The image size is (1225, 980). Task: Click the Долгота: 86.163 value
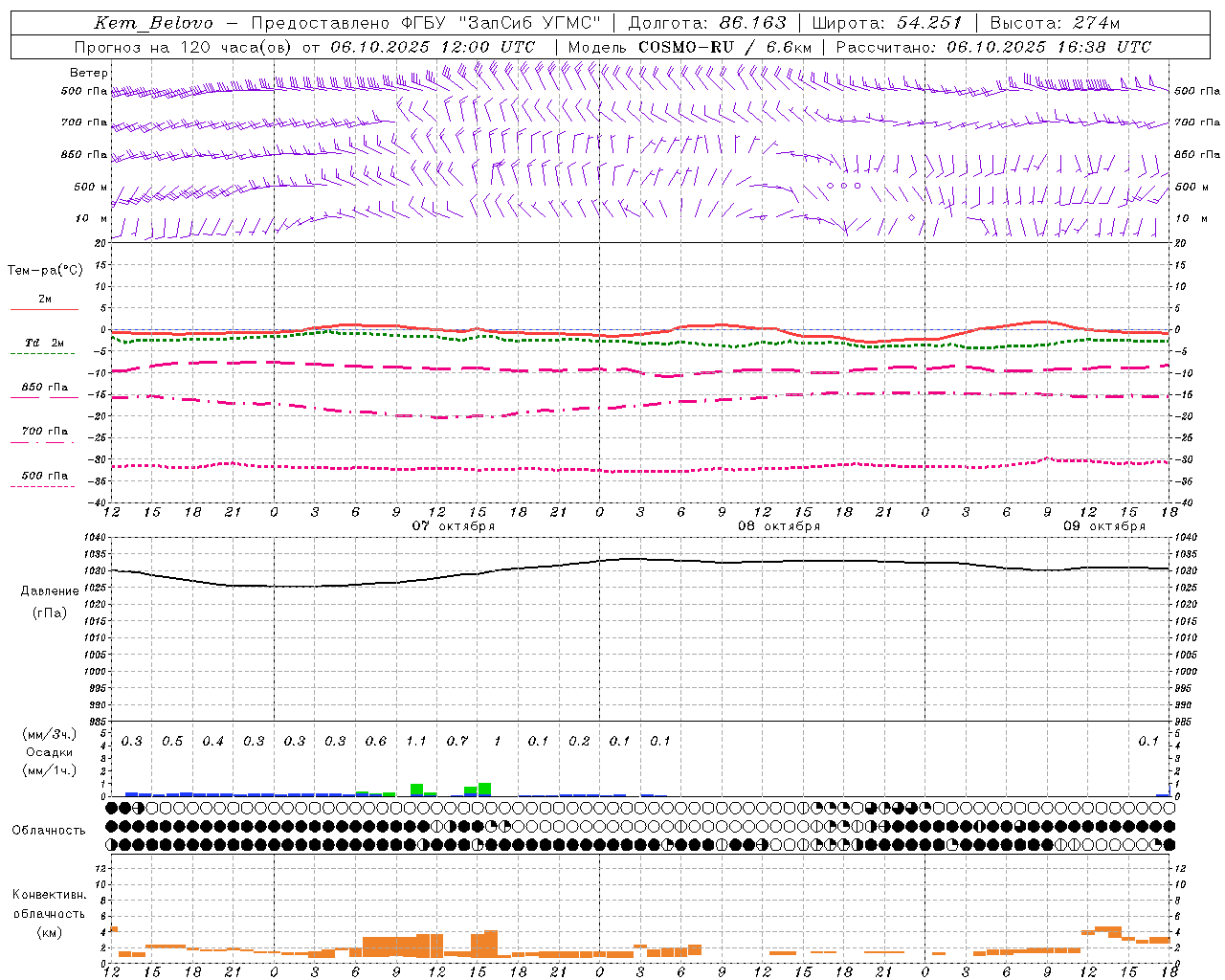point(707,23)
